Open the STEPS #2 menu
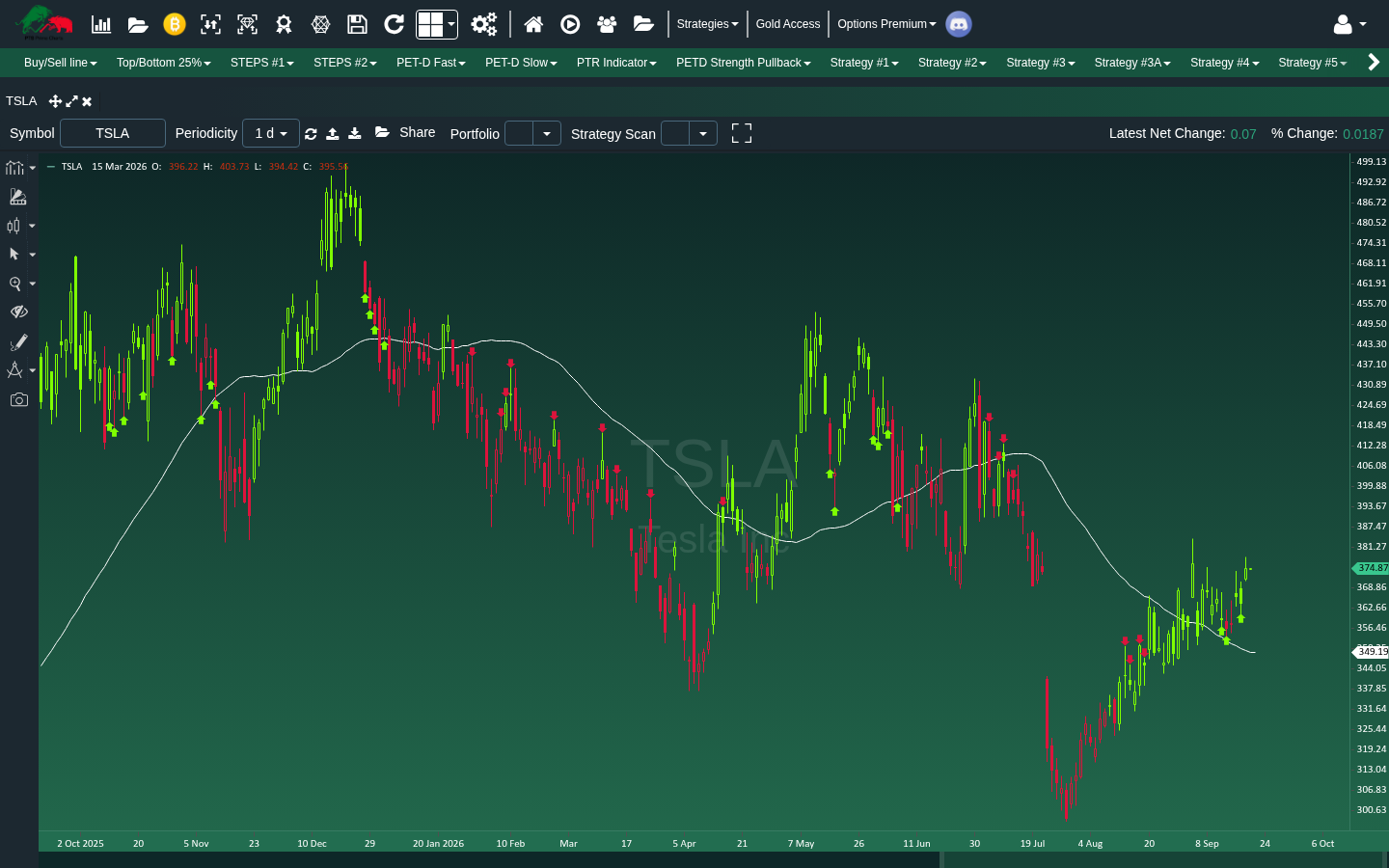This screenshot has height=868, width=1389. pyautogui.click(x=345, y=63)
